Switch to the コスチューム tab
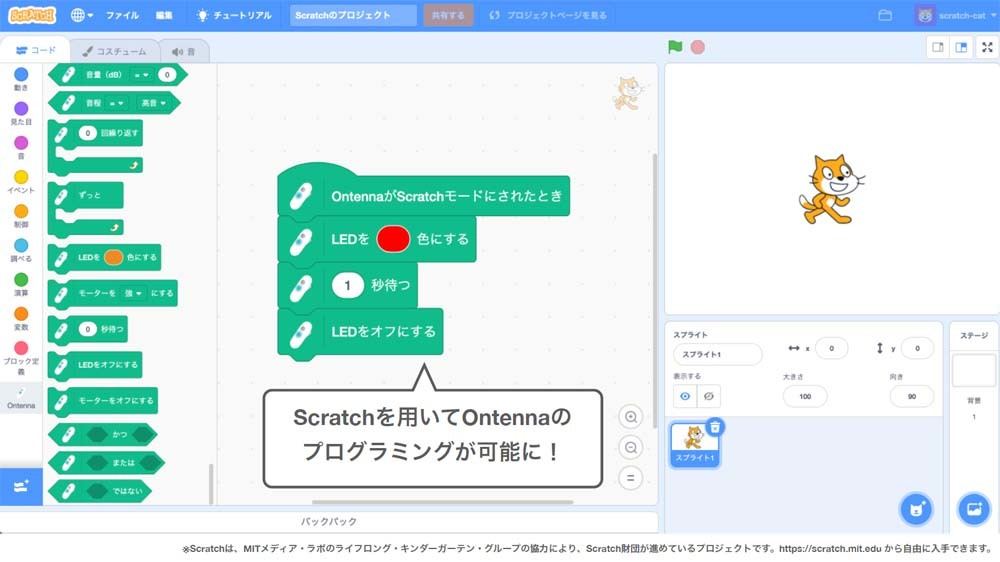The image size is (1000, 562). click(x=114, y=51)
